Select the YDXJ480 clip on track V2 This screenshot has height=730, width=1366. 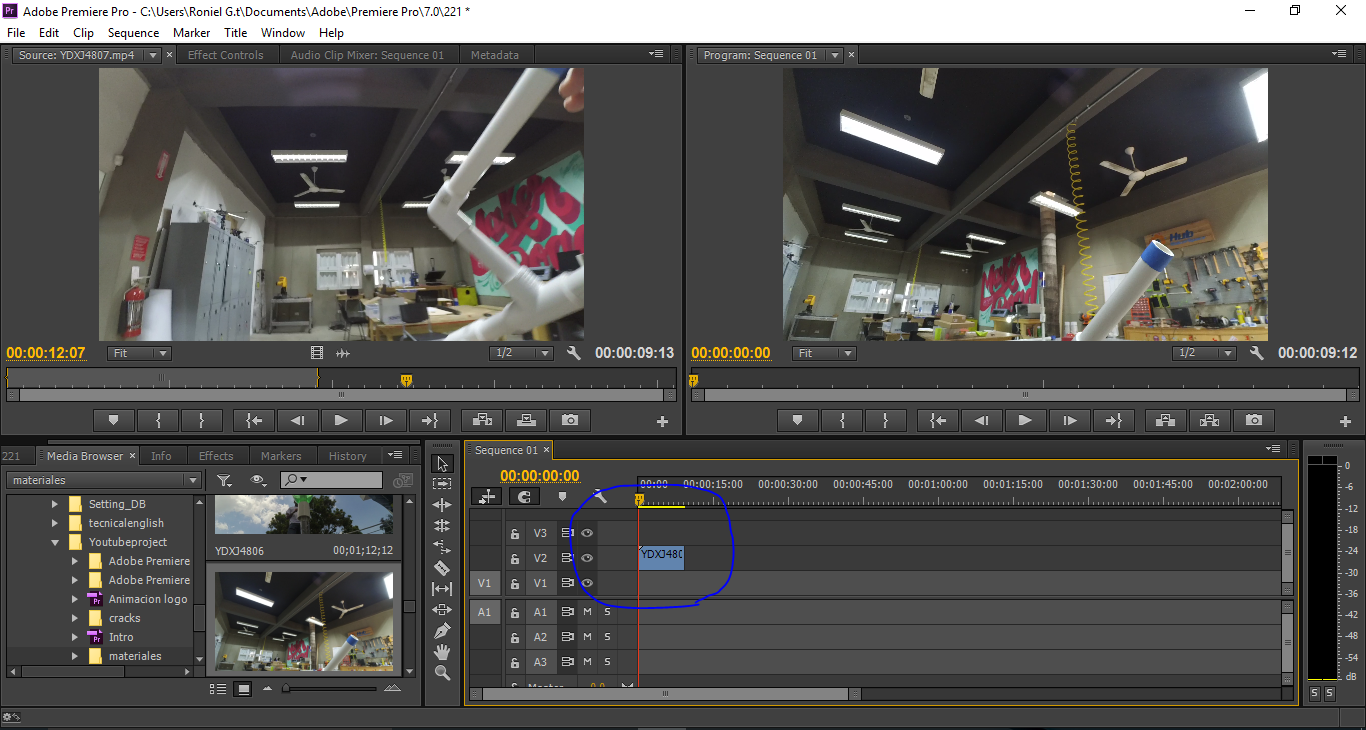661,557
